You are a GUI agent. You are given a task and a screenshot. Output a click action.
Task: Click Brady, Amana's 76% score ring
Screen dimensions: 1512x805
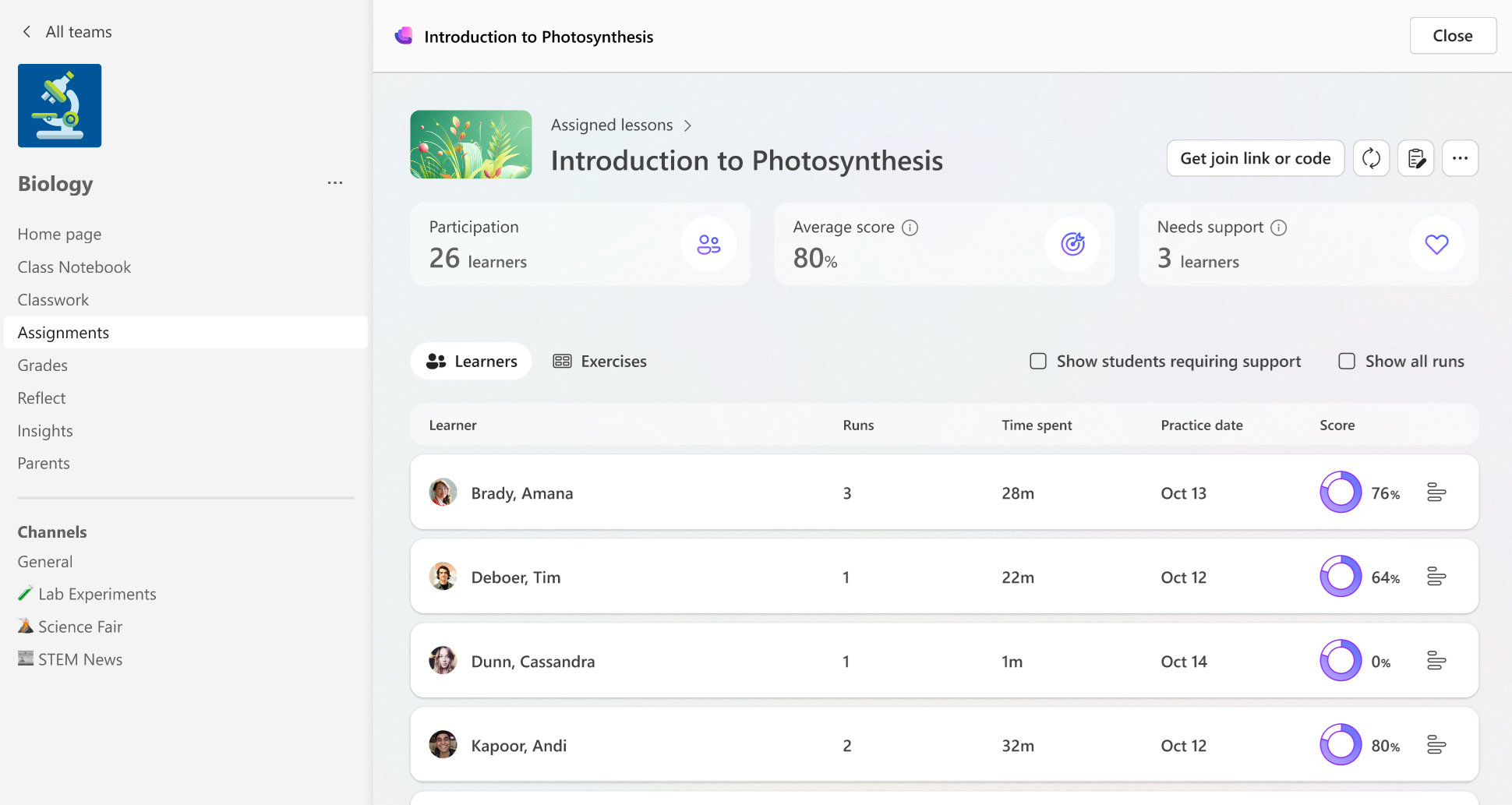point(1341,493)
